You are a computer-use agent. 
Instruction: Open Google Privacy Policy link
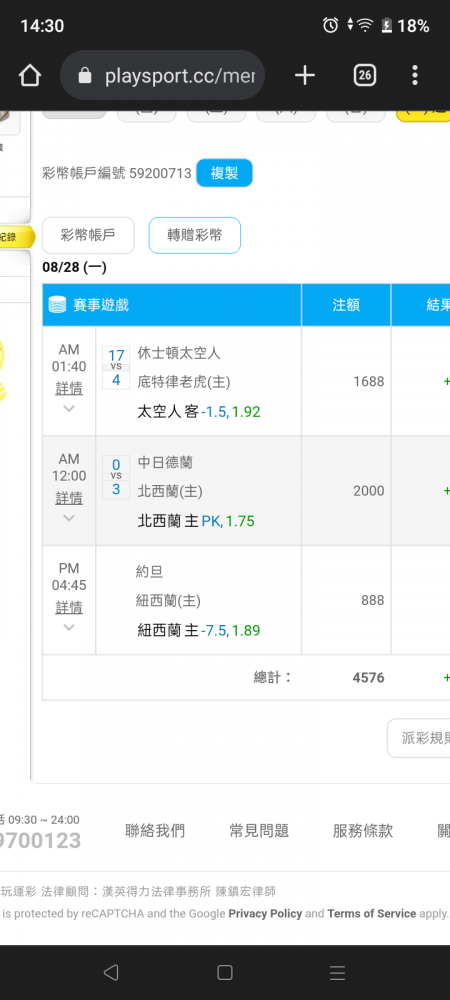point(265,913)
